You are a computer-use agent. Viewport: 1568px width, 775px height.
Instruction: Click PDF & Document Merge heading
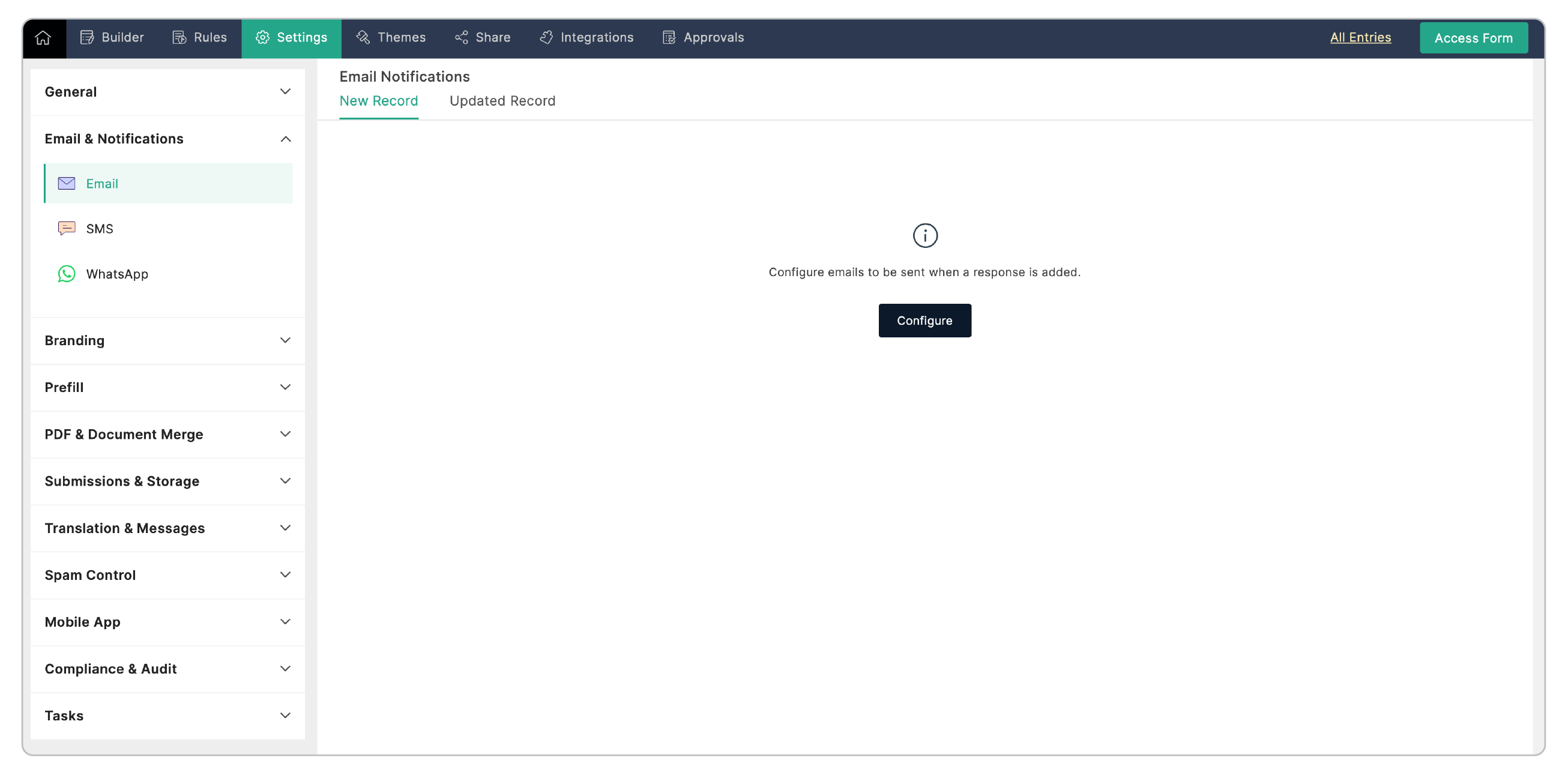[124, 434]
